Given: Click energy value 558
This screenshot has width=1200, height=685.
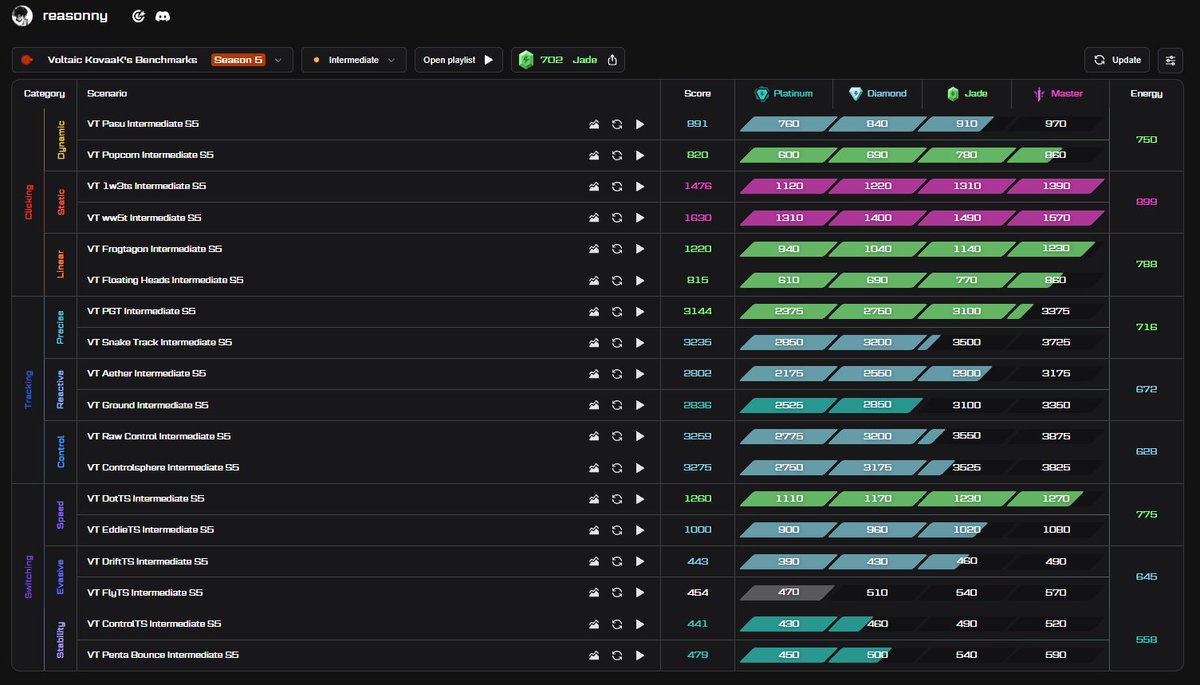Looking at the screenshot, I should point(1146,639).
